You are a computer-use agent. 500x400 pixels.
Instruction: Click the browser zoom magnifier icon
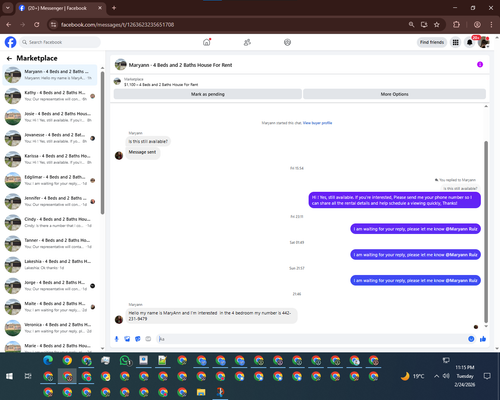(x=411, y=25)
